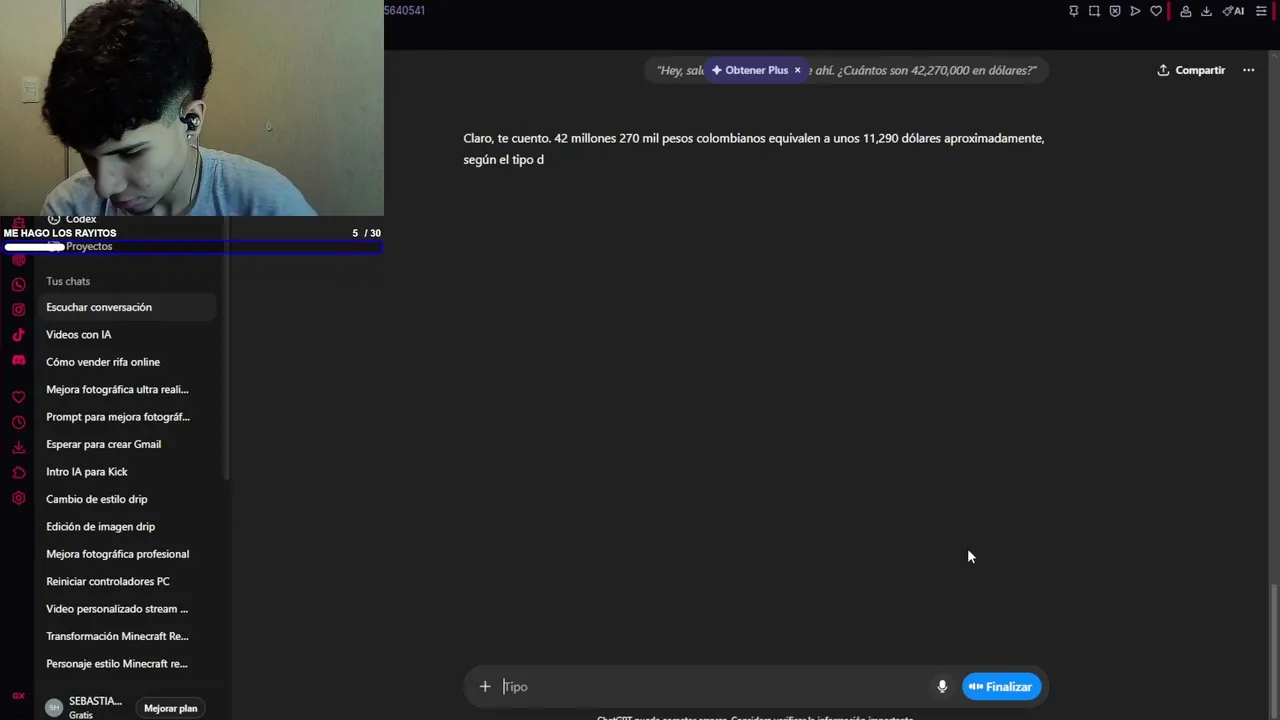Viewport: 1280px width, 720px height.
Task: Click the Mejorar plan button
Action: click(170, 708)
